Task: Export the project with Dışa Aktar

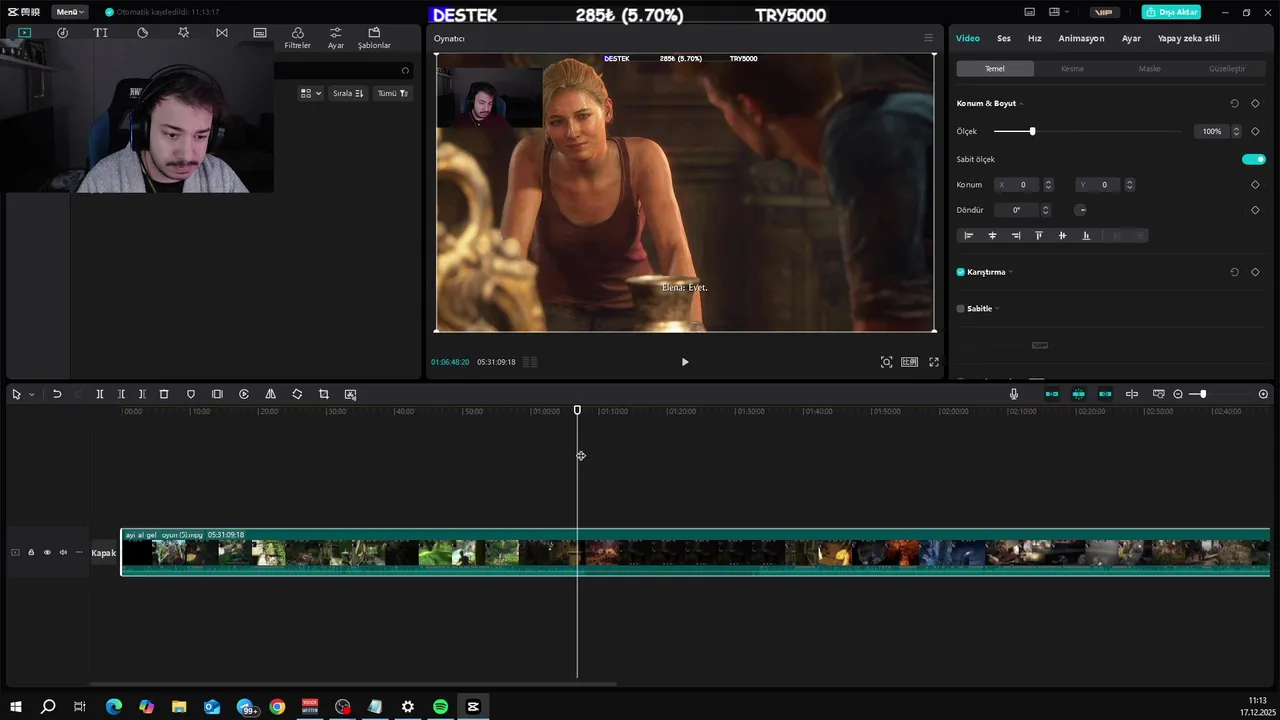Action: click(1172, 12)
